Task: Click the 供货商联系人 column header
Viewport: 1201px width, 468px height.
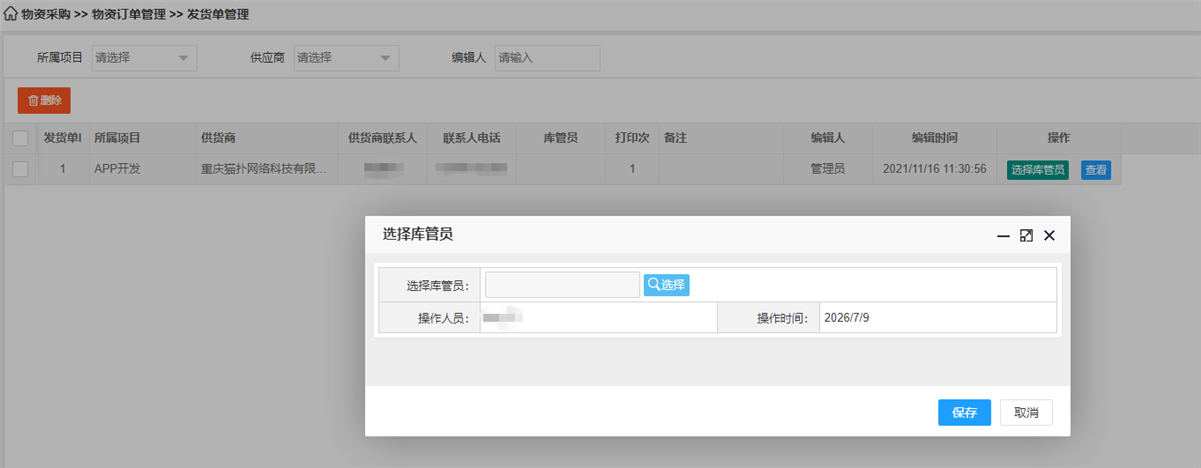Action: point(382,138)
